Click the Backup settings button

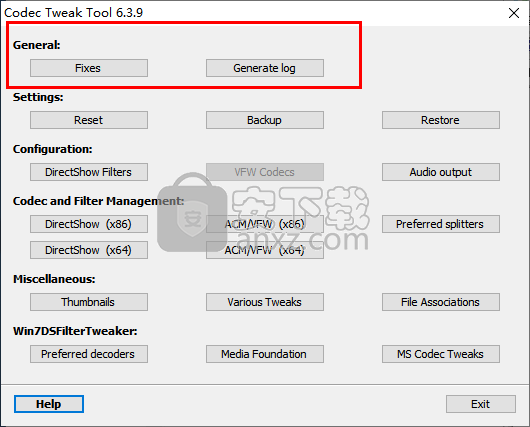265,120
